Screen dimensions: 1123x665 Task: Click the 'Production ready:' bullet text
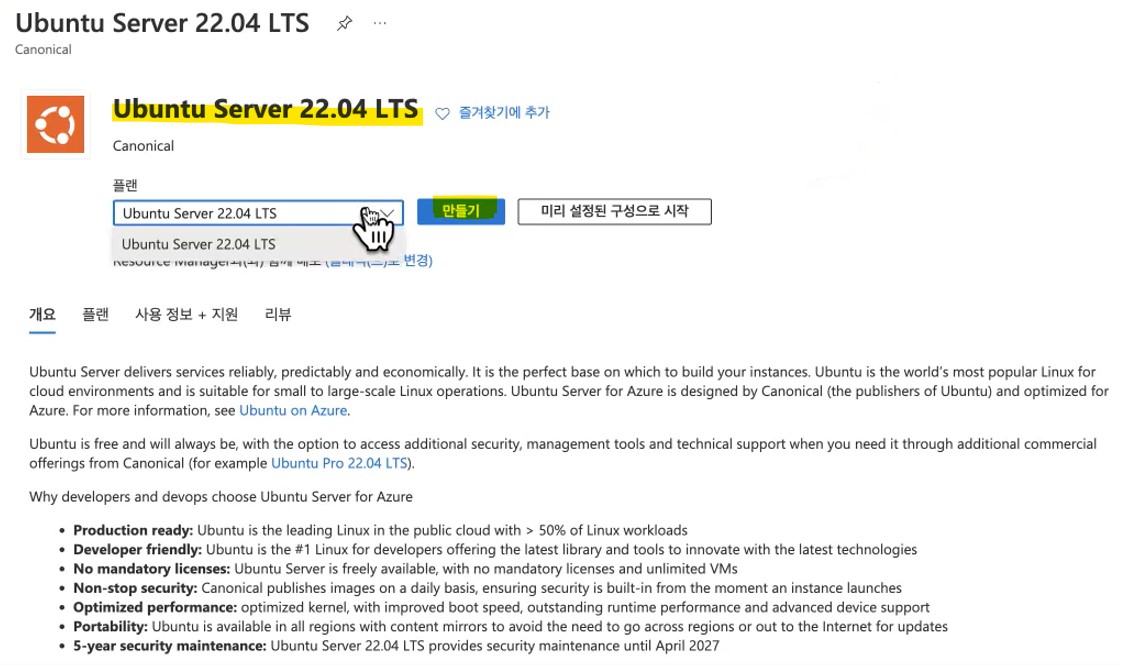[x=133, y=530]
